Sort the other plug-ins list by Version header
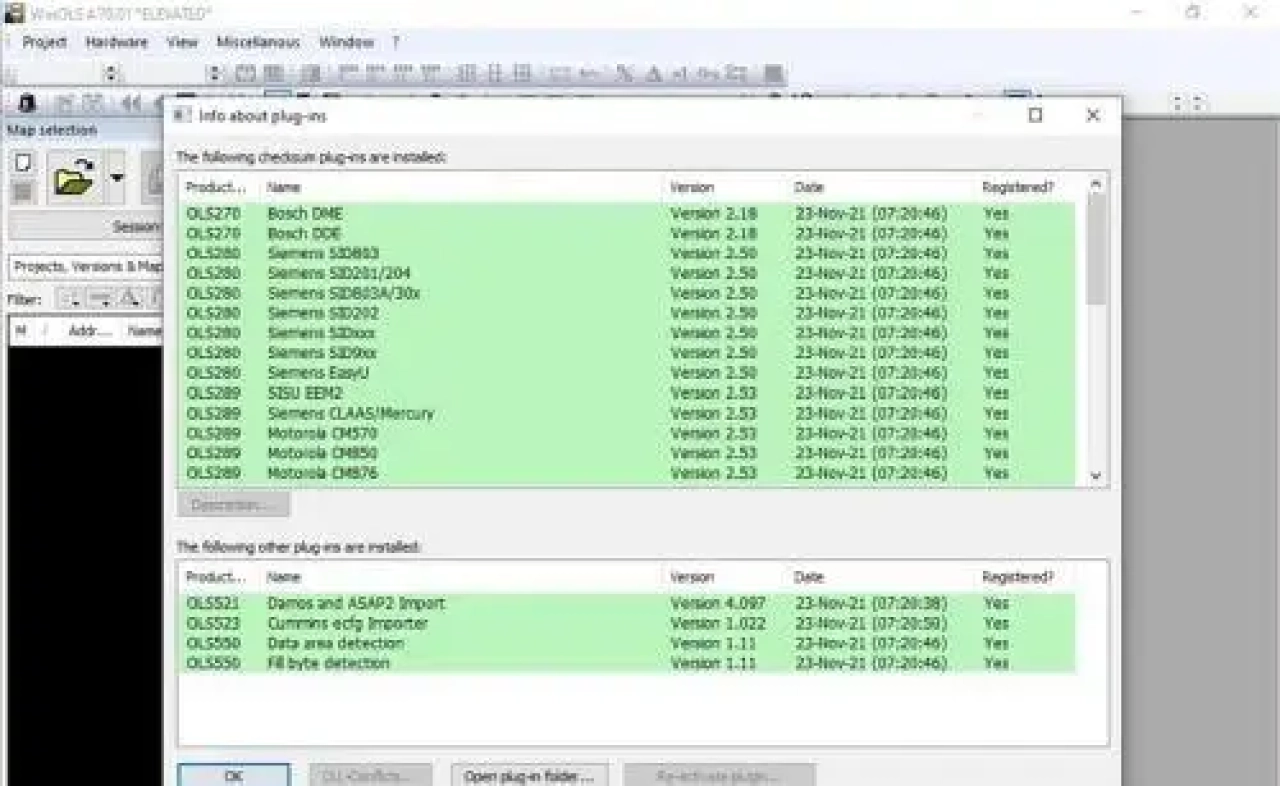1280x786 pixels. click(x=726, y=577)
